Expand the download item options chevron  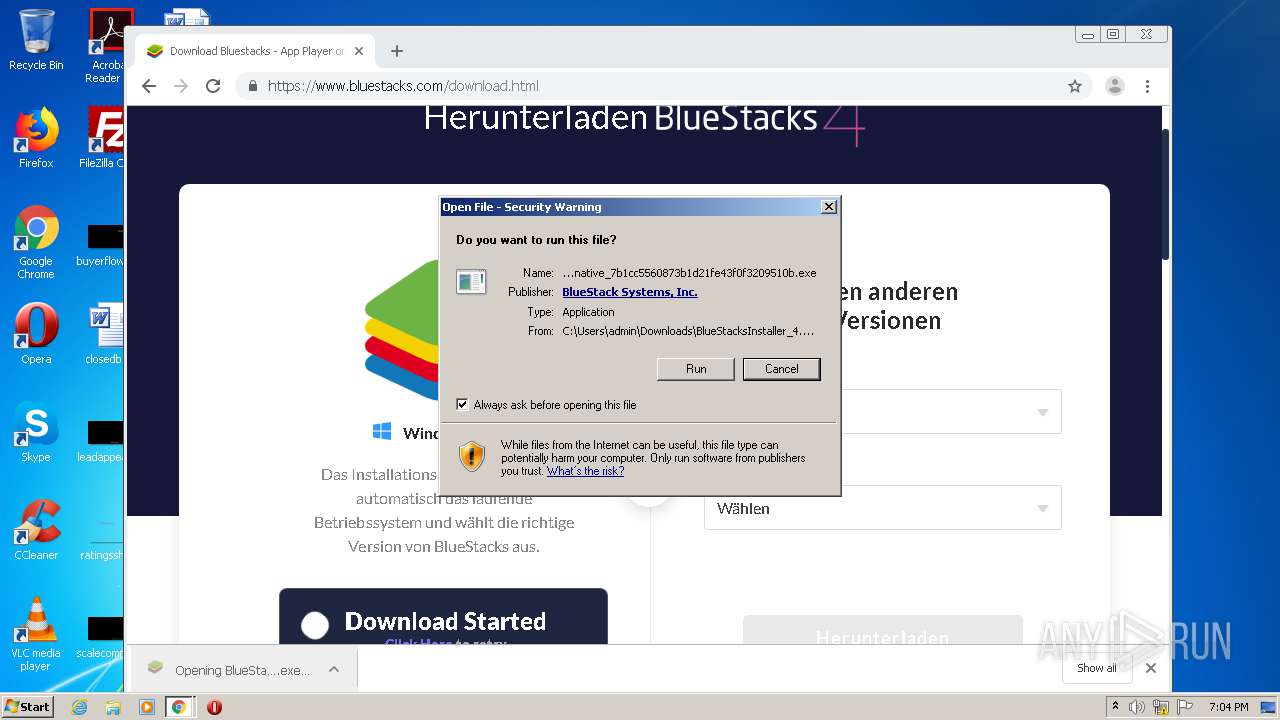coord(334,670)
